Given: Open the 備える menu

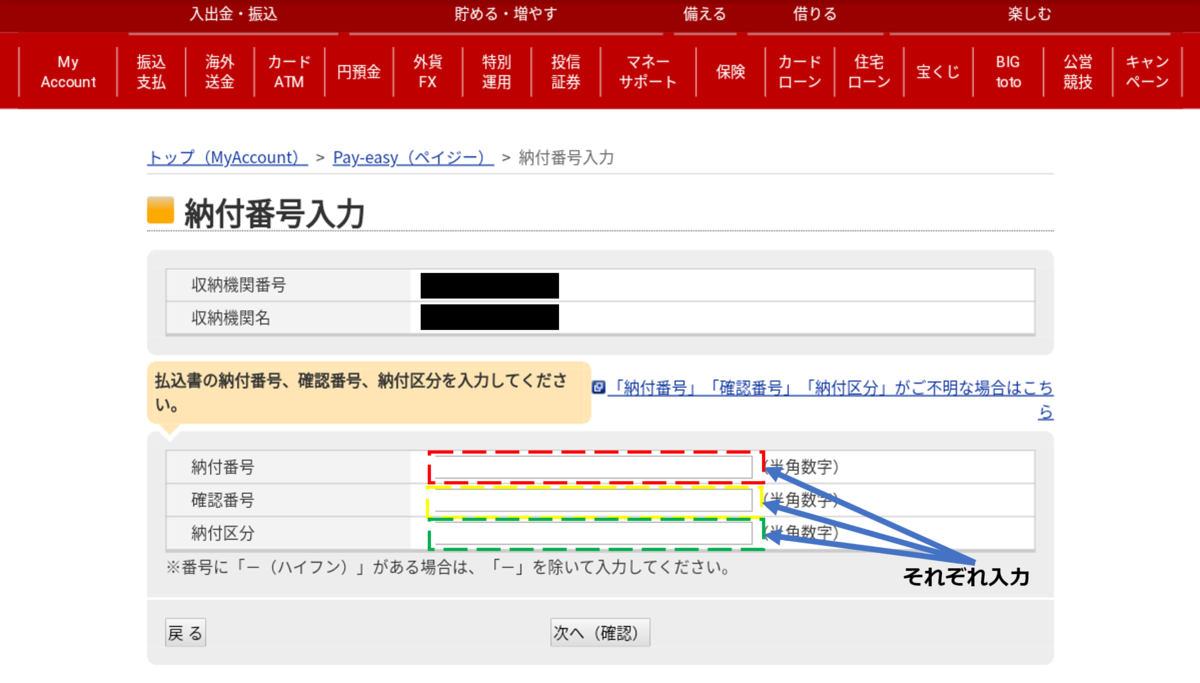Looking at the screenshot, I should (705, 14).
